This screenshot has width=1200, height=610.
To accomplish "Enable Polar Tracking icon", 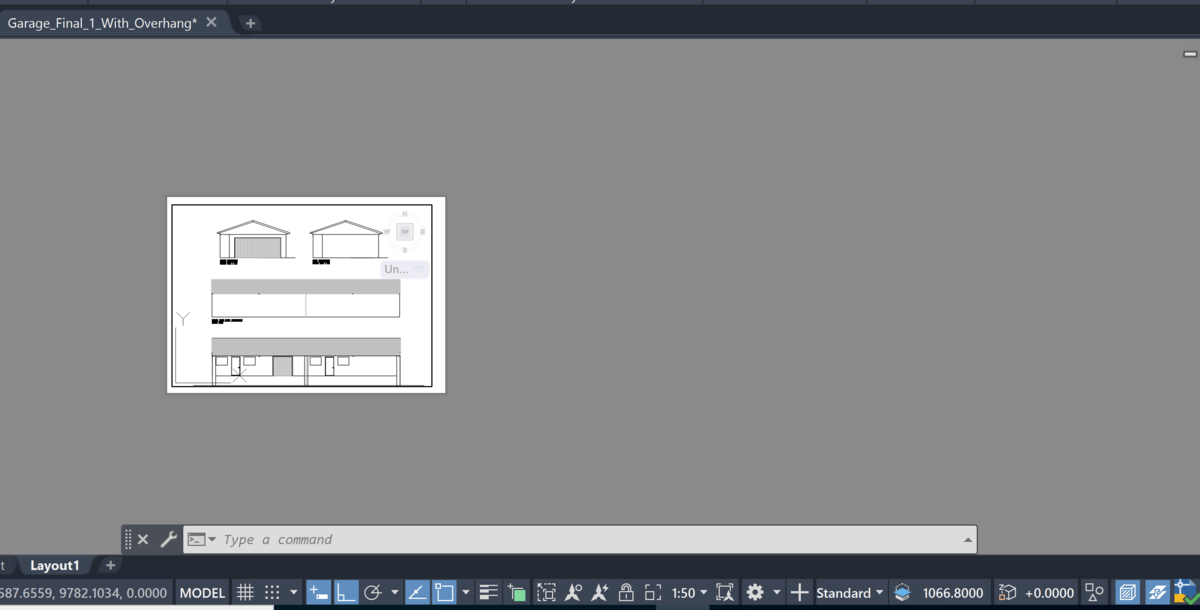I will click(373, 593).
